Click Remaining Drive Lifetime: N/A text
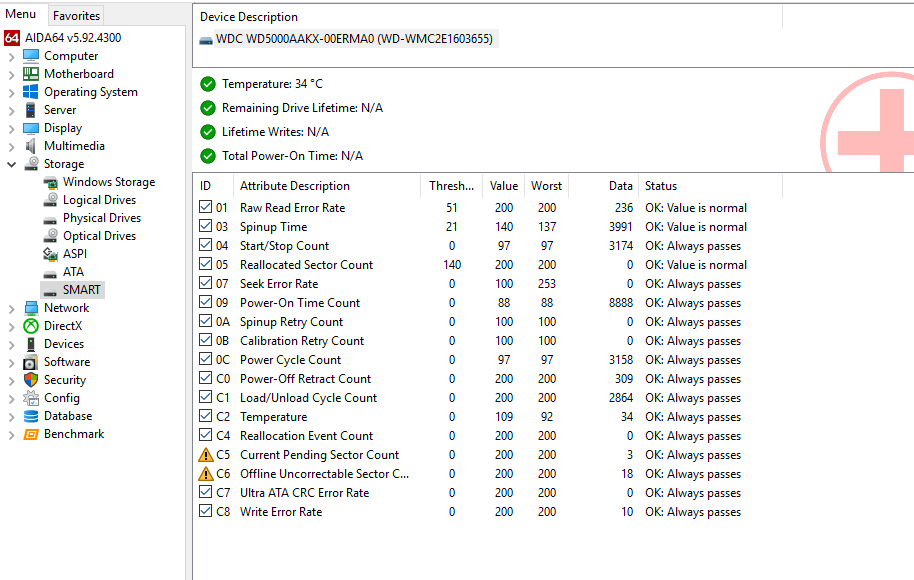The image size is (914, 580). pyautogui.click(x=302, y=108)
